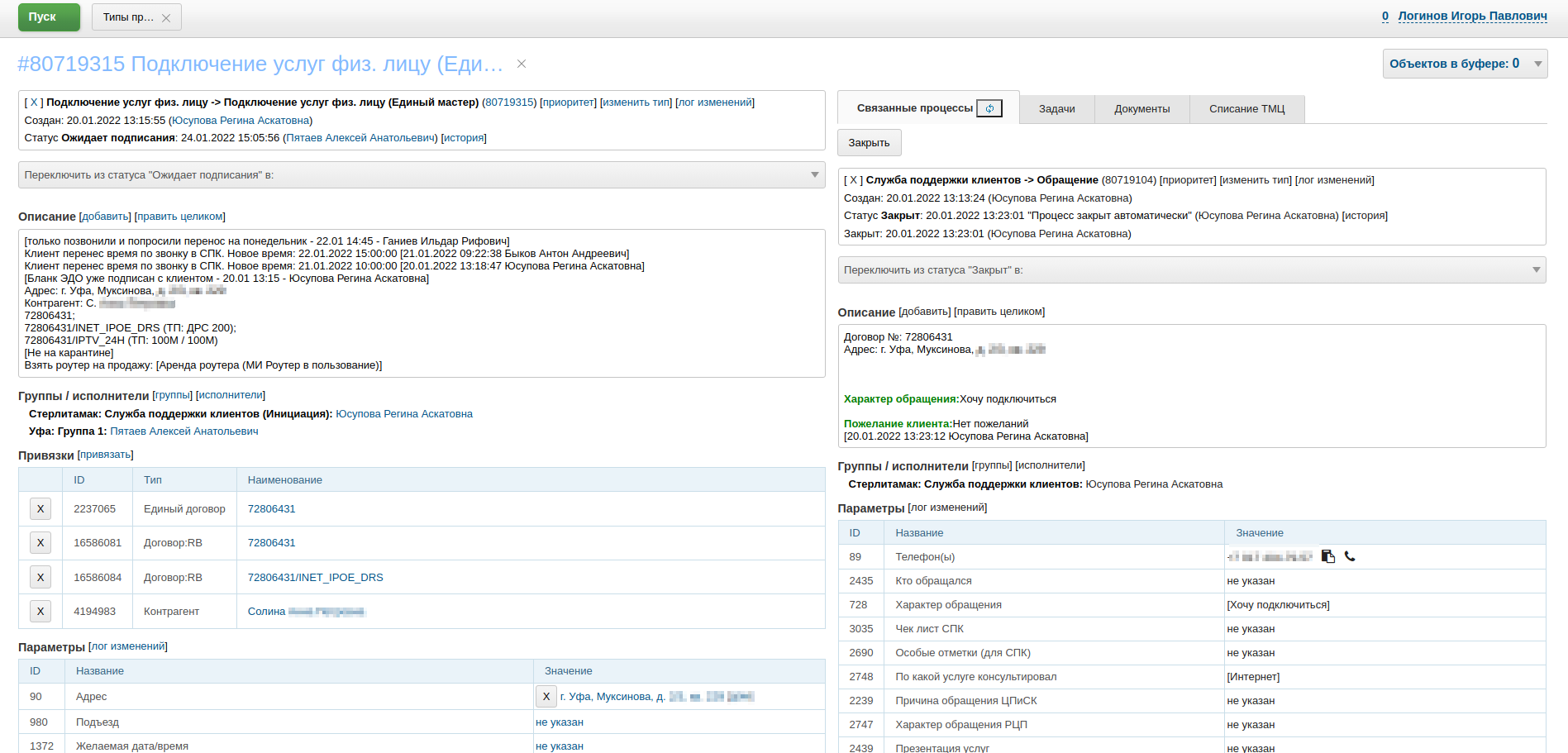Open the 'Объектов в буфере' dropdown
Viewport: 1568px width, 753px height.
click(x=1465, y=64)
